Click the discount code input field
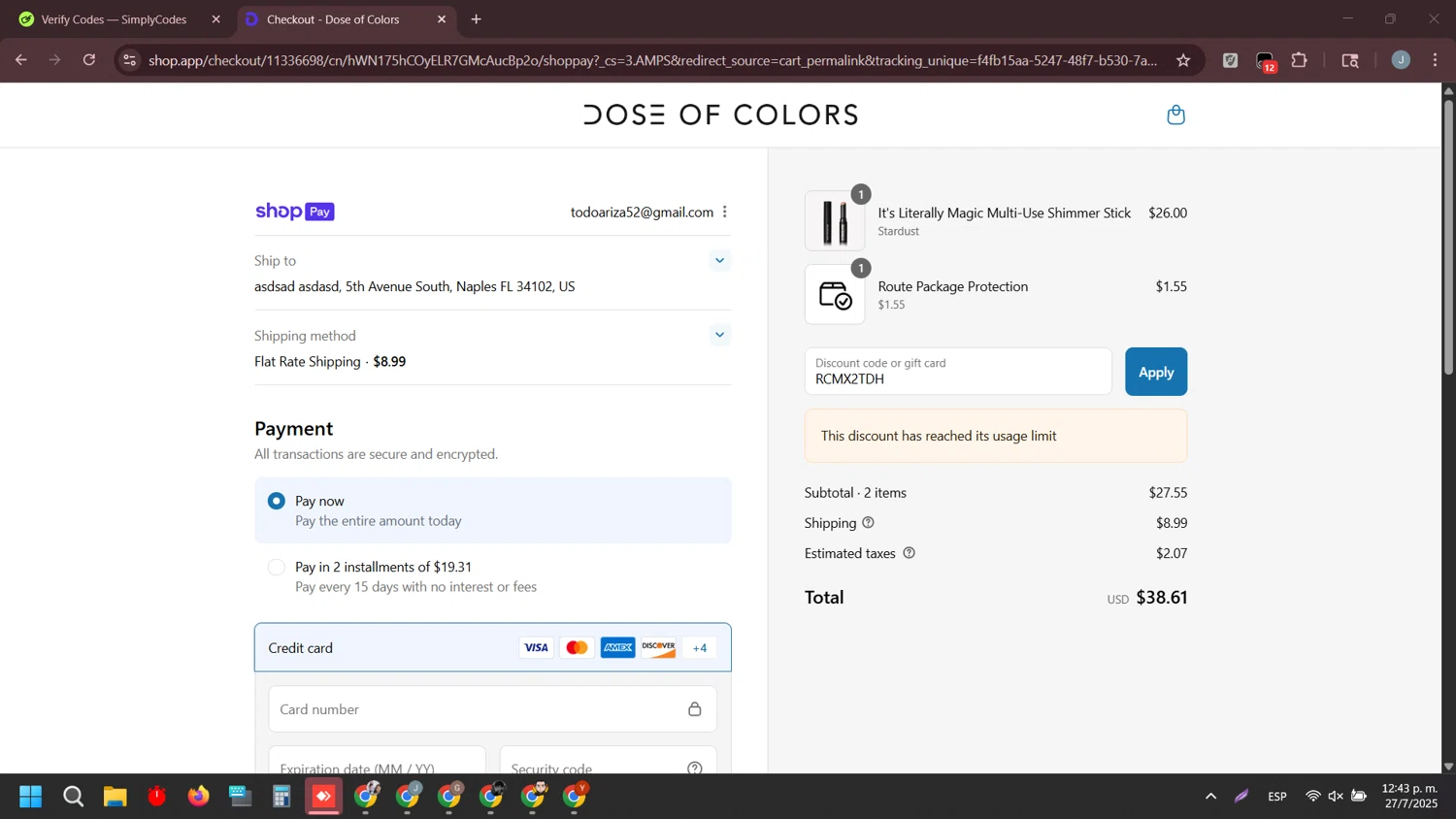This screenshot has width=1456, height=819. click(957, 372)
